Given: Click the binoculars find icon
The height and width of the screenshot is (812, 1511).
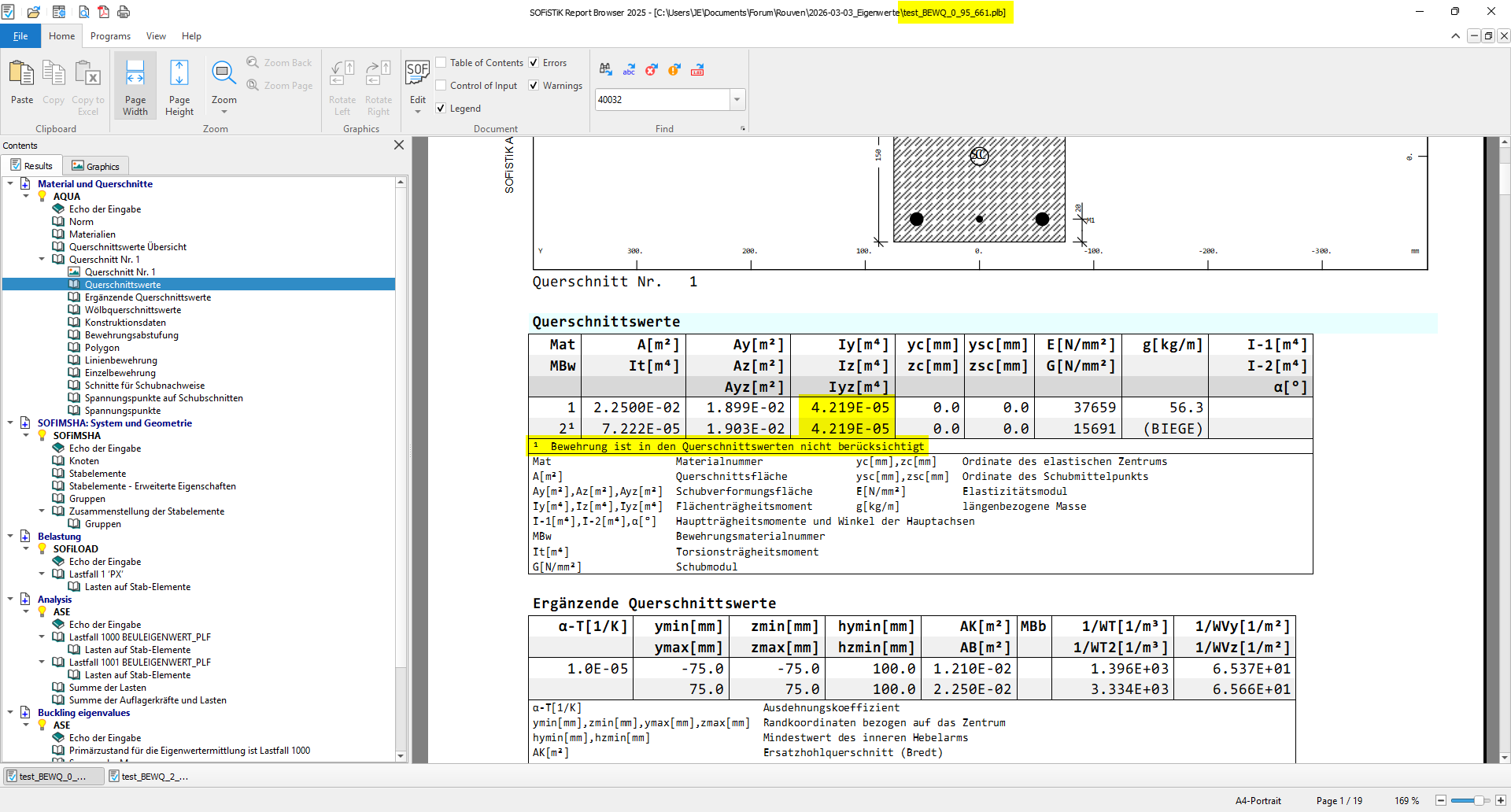Looking at the screenshot, I should coord(605,70).
